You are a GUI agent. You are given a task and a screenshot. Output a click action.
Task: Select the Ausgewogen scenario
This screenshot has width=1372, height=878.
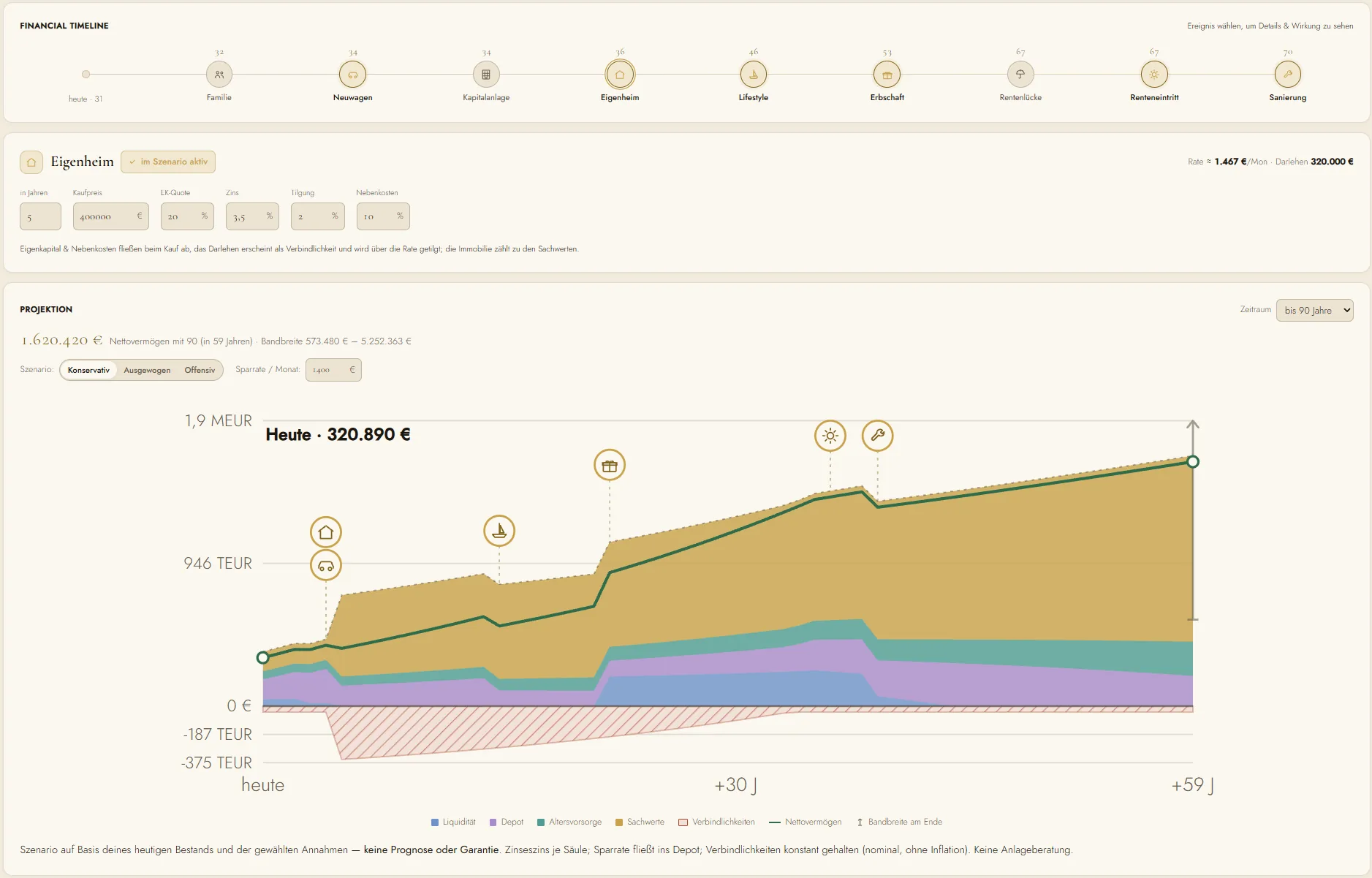[x=147, y=370]
